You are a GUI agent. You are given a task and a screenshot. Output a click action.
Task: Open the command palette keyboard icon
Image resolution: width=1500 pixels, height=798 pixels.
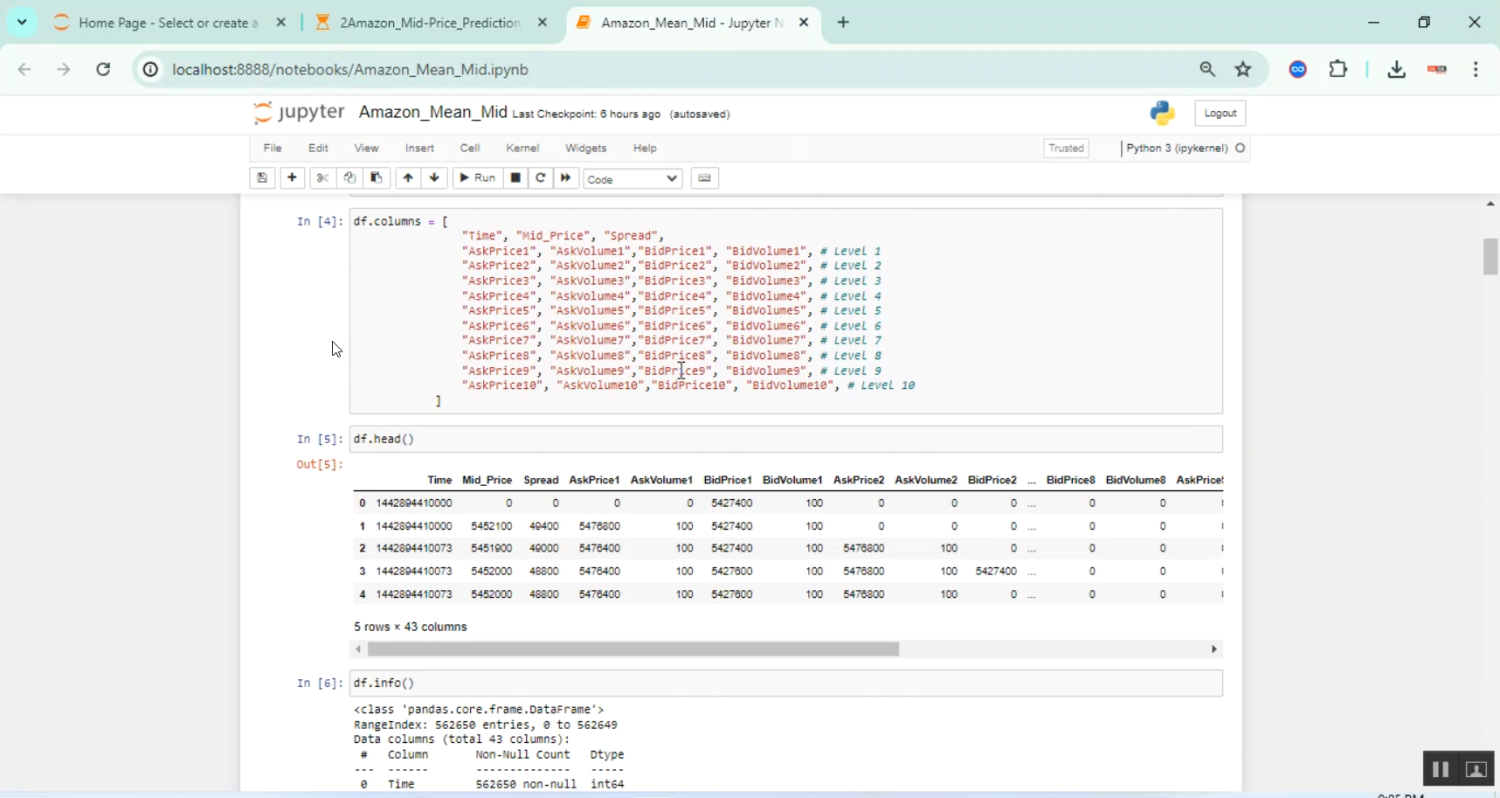704,178
